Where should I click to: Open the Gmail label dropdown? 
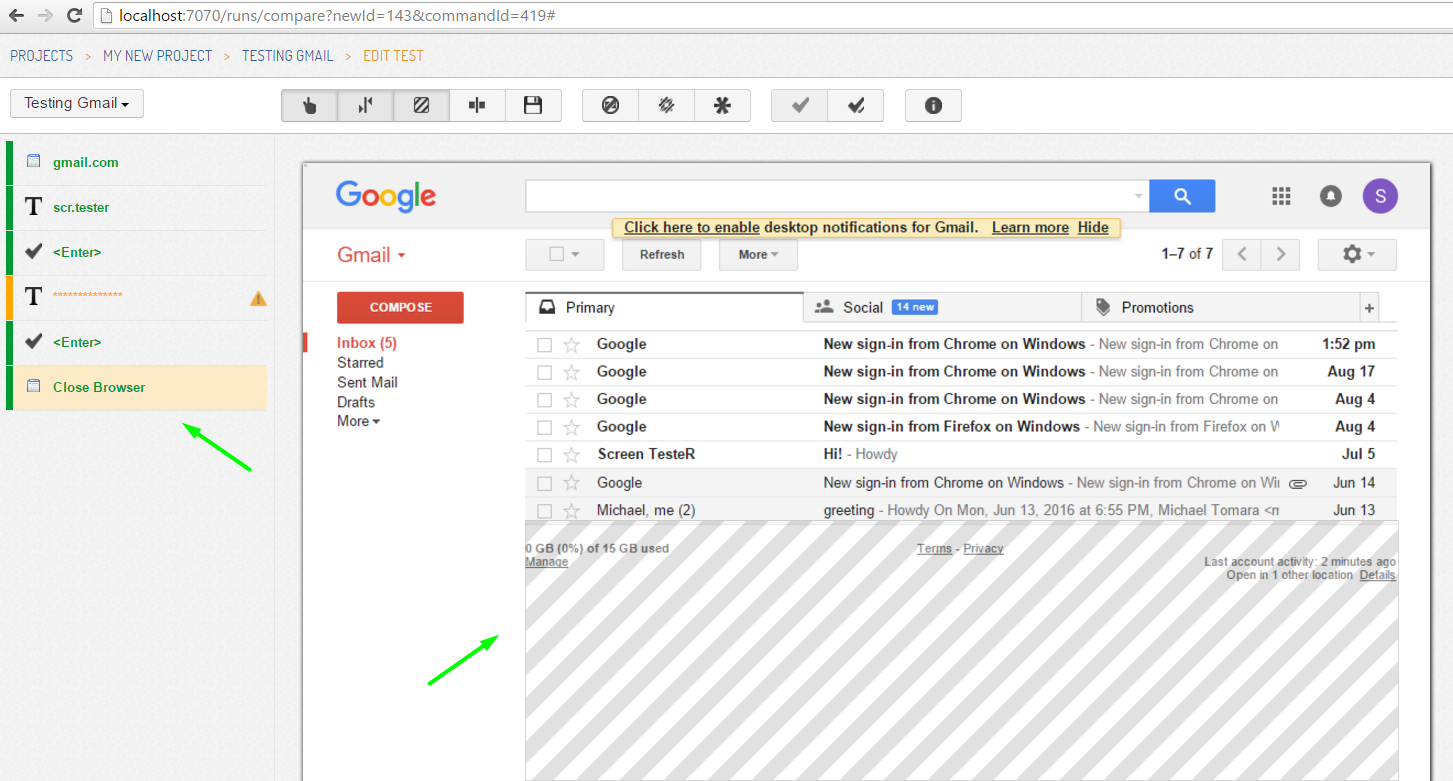click(x=371, y=255)
